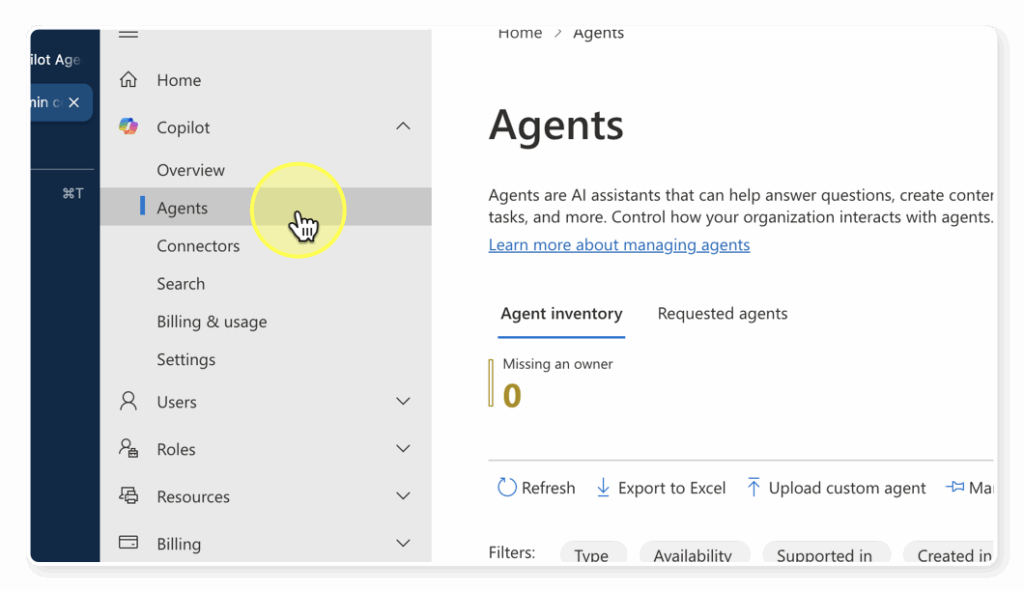The height and width of the screenshot is (591, 1024).
Task: Click the Copilot colorful logo icon
Action: (x=128, y=127)
